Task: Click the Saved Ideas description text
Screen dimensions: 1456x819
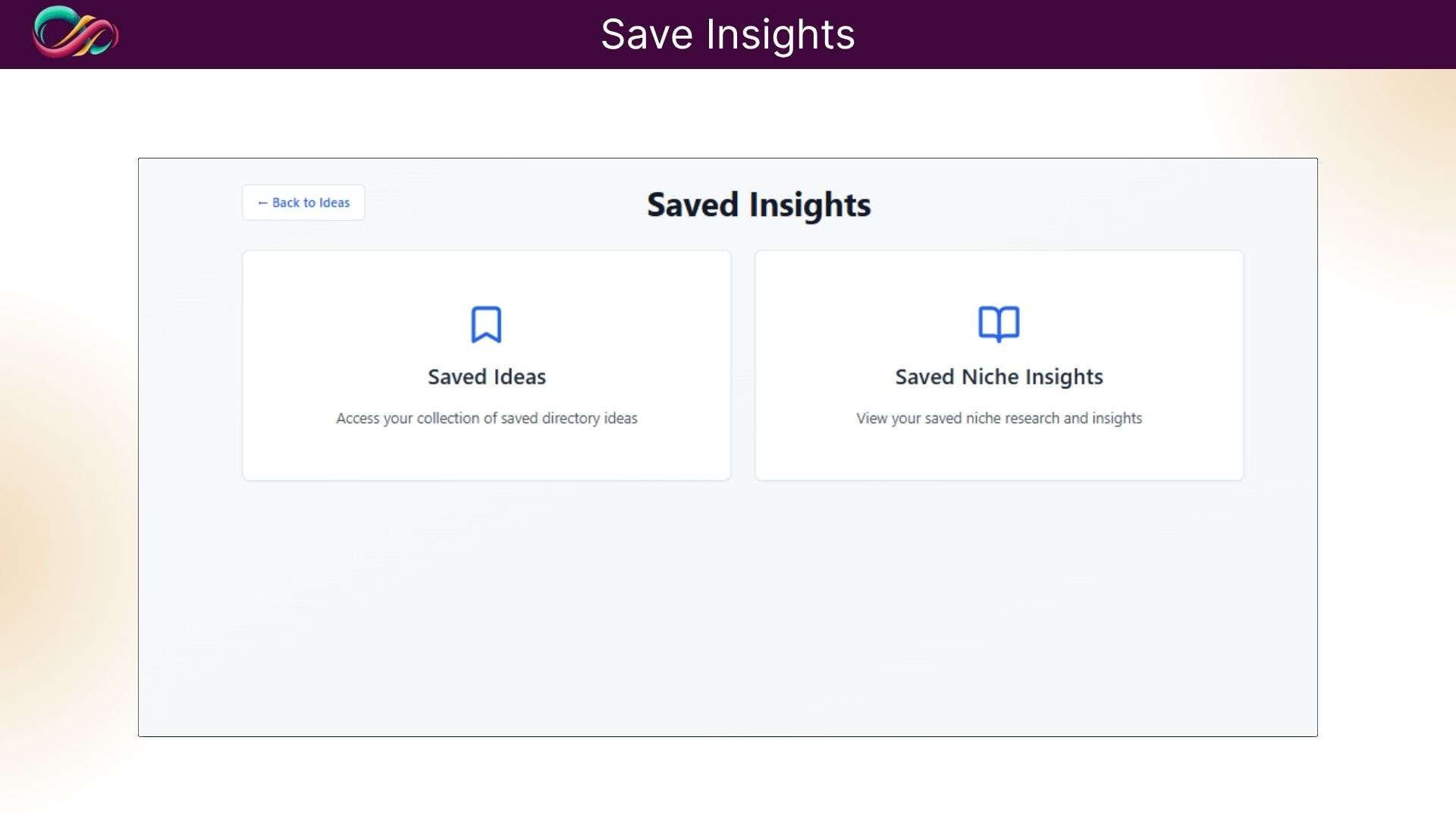Action: [x=486, y=419]
